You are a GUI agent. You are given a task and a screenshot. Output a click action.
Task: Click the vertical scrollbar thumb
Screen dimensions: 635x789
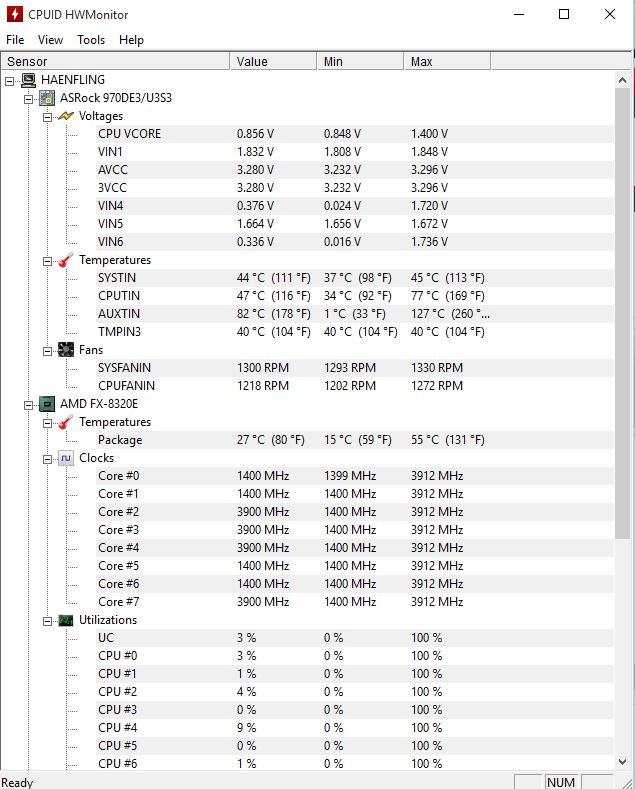(x=622, y=314)
